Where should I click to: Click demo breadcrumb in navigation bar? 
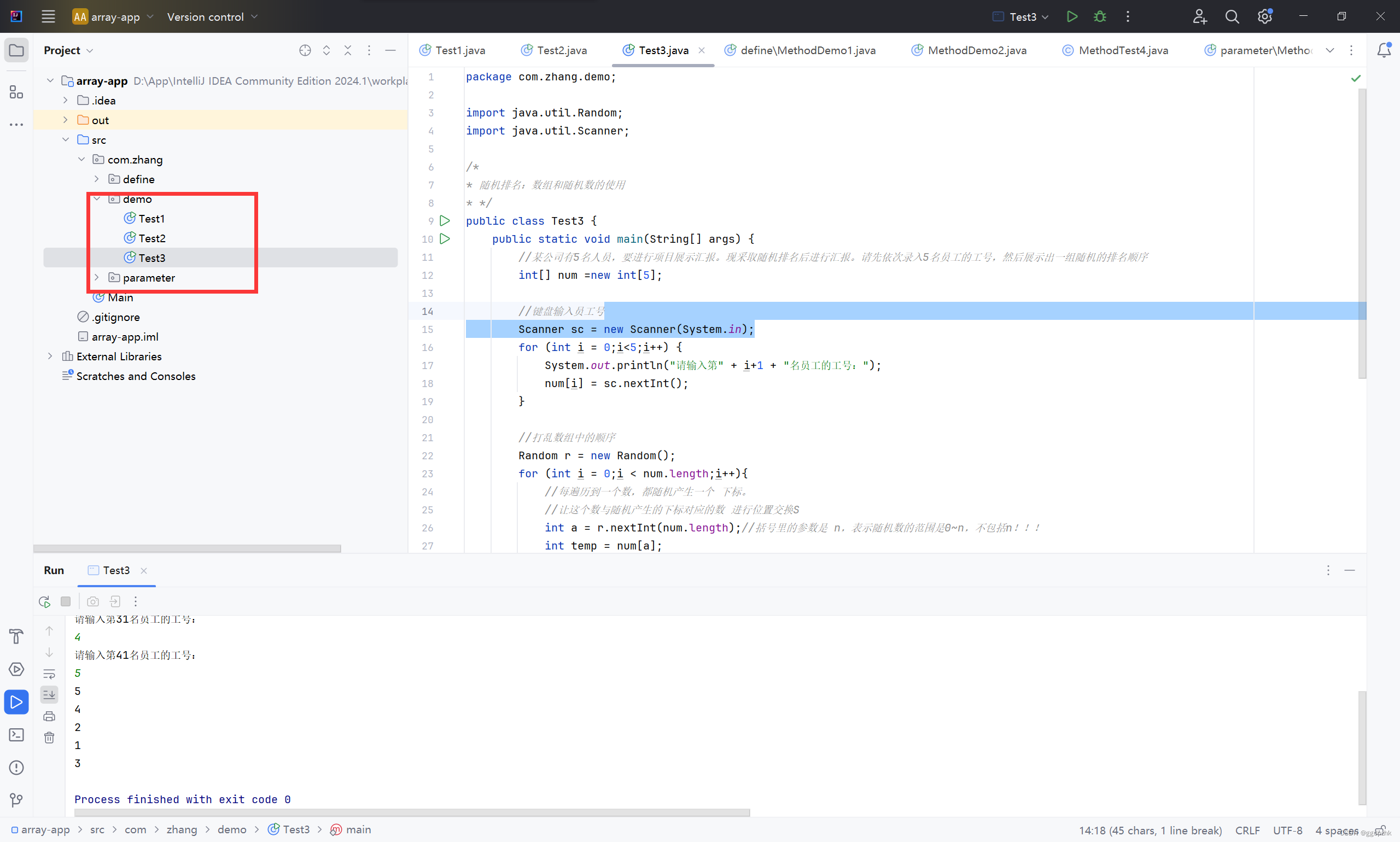point(231,829)
